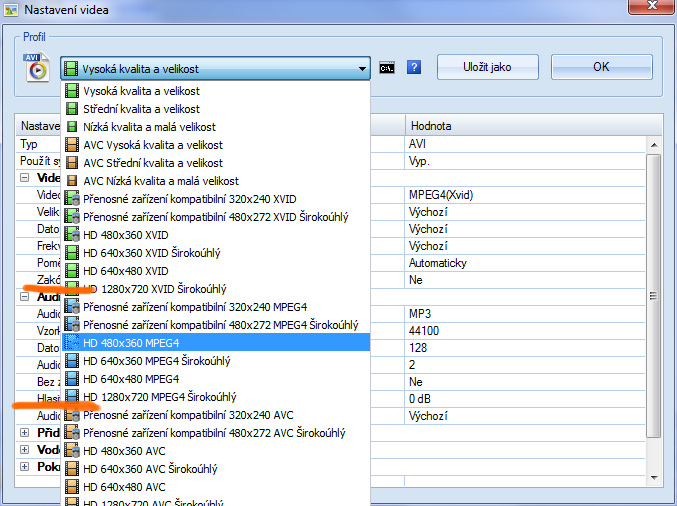Click the icon beside HD 480x360 XVID
Viewport: 677px width, 506px height.
click(x=72, y=235)
